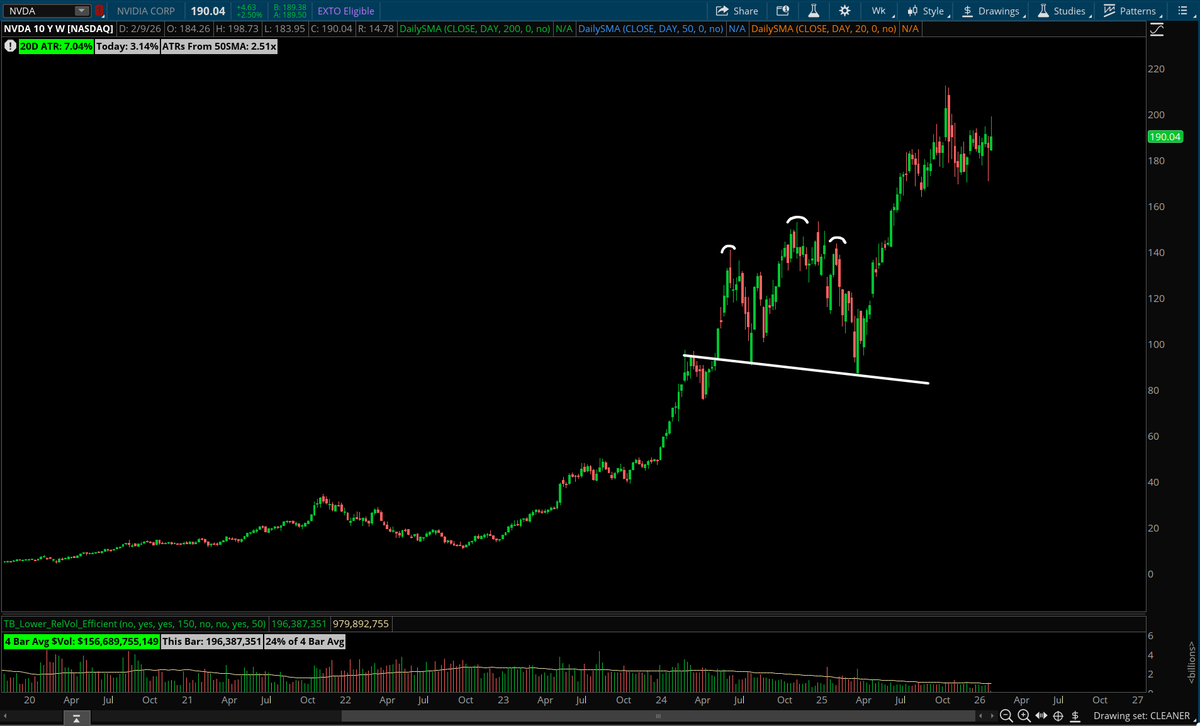The height and width of the screenshot is (726, 1200).
Task: Open the Style menu
Action: (927, 11)
